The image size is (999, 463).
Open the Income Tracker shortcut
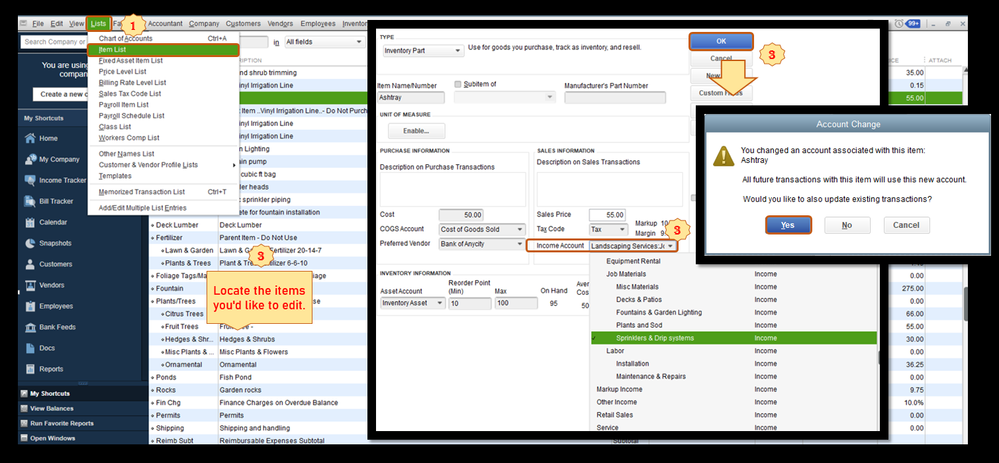(x=62, y=180)
